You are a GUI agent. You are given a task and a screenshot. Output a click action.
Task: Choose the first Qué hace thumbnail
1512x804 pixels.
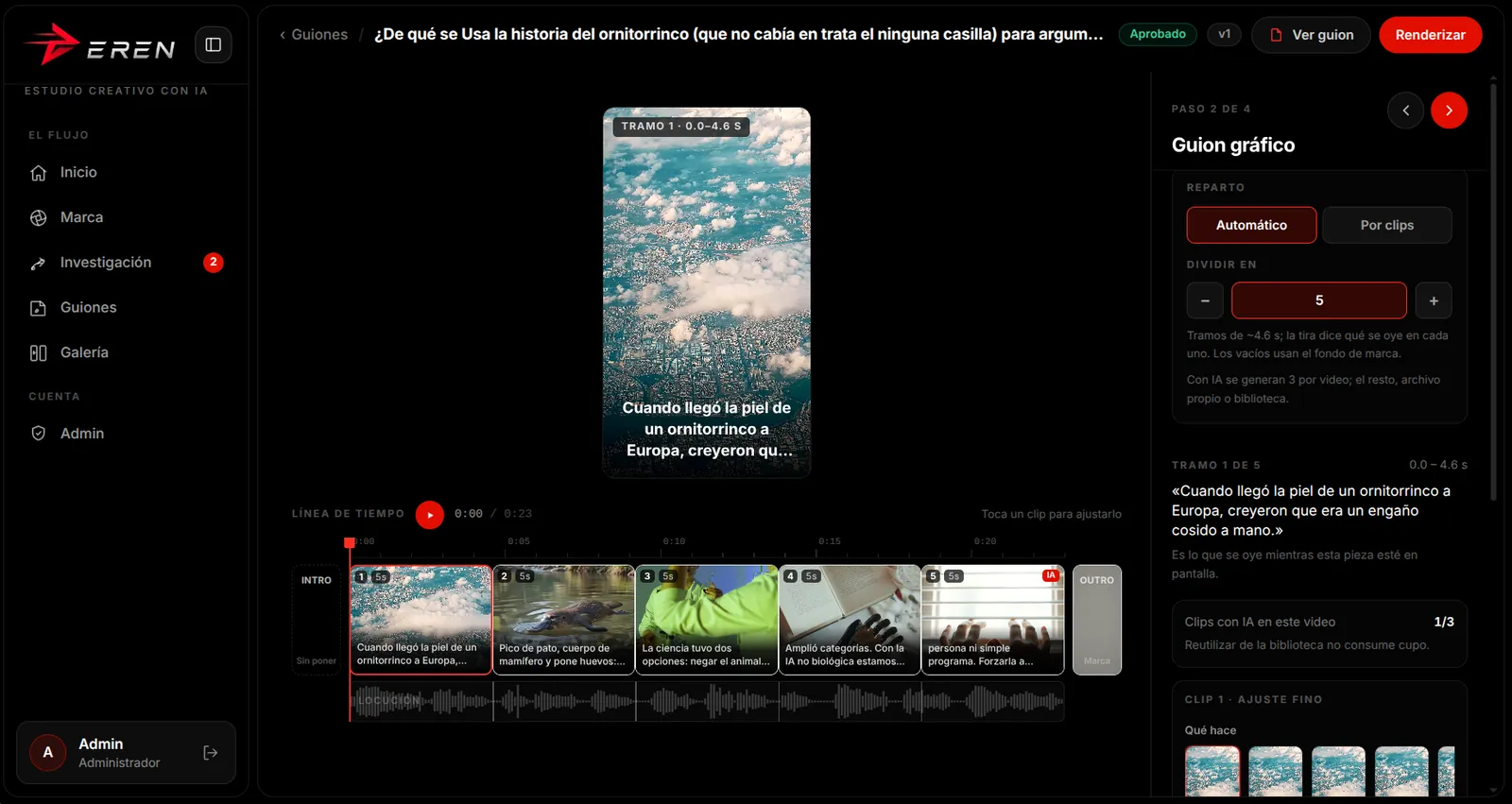(1212, 772)
